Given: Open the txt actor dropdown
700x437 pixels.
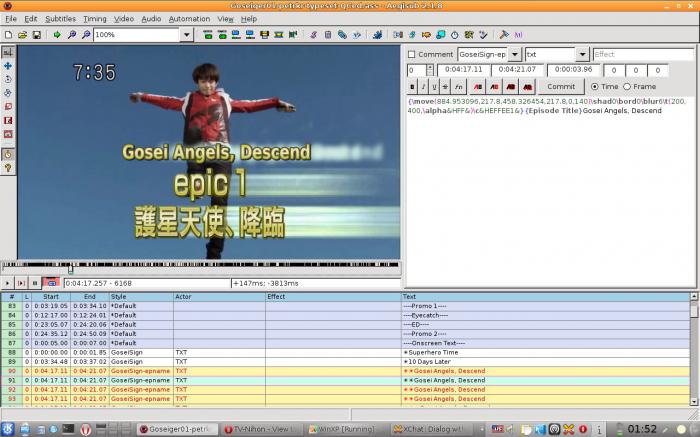Looking at the screenshot, I should pyautogui.click(x=582, y=54).
